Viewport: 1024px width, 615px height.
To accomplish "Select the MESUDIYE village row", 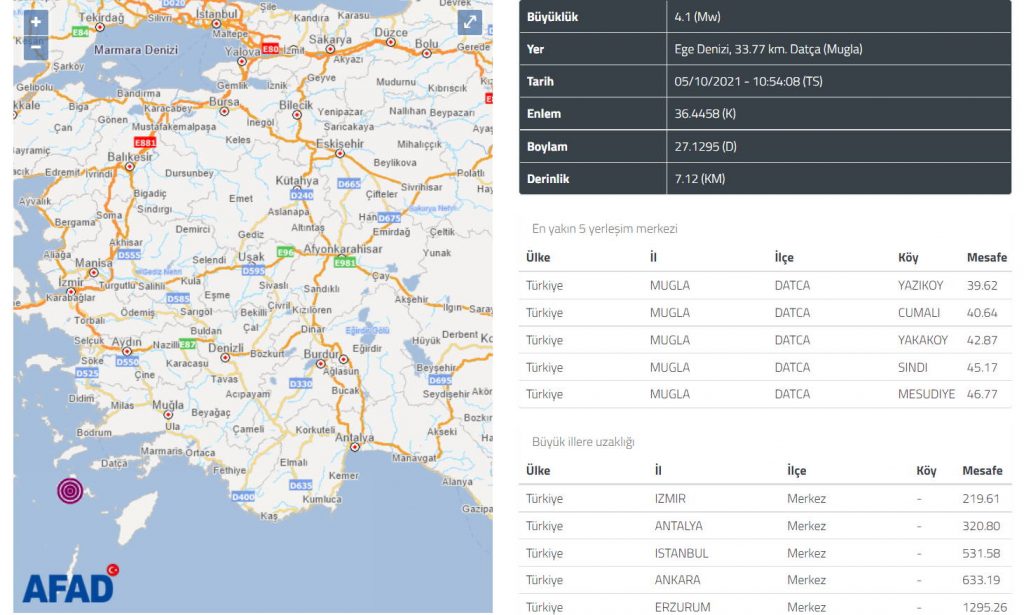I will coord(765,394).
